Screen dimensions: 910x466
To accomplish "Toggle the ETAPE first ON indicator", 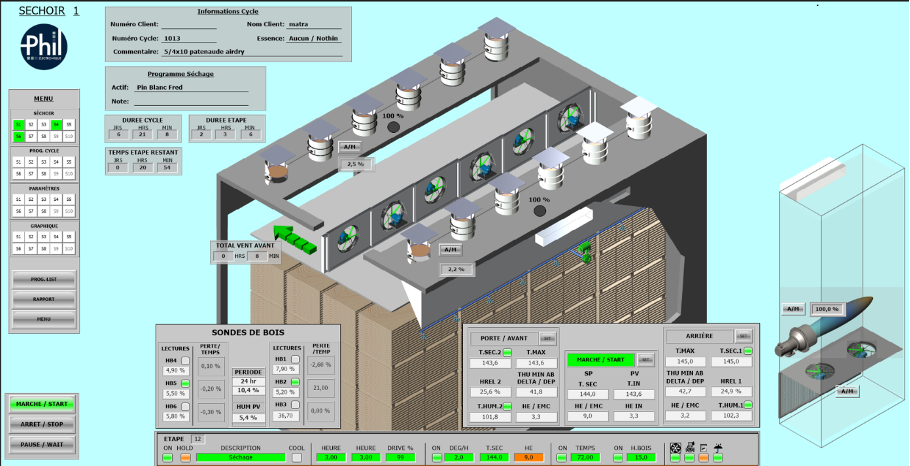I will (168, 458).
